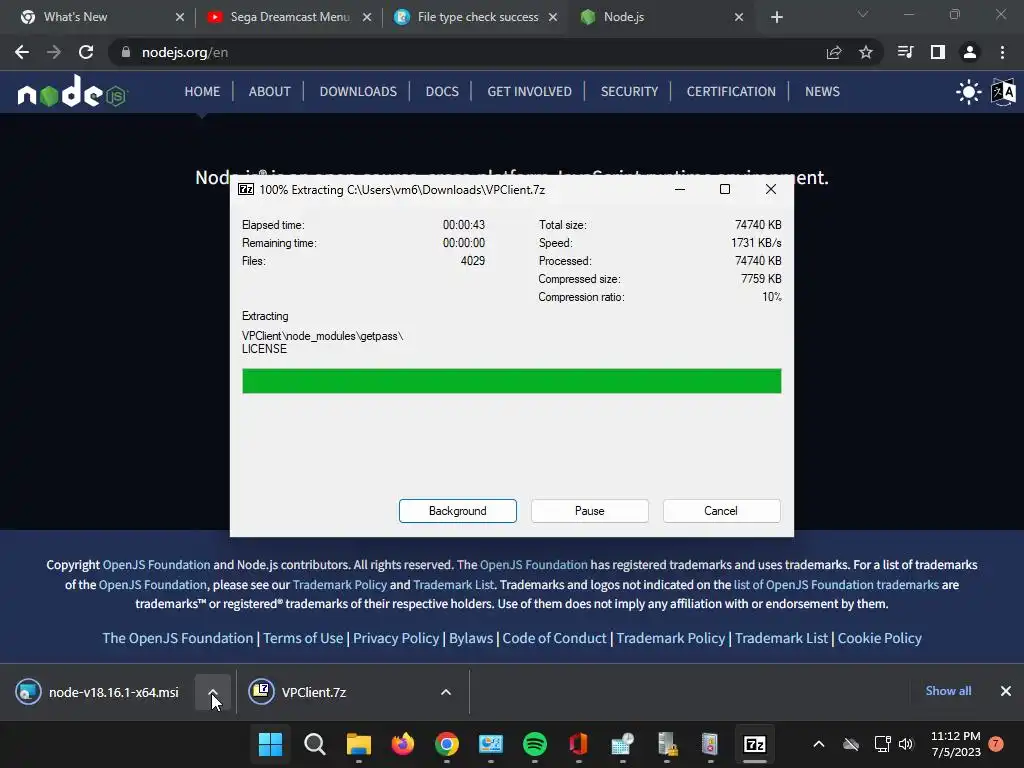
Task: Reload the nodejs.org page
Action: (86, 52)
